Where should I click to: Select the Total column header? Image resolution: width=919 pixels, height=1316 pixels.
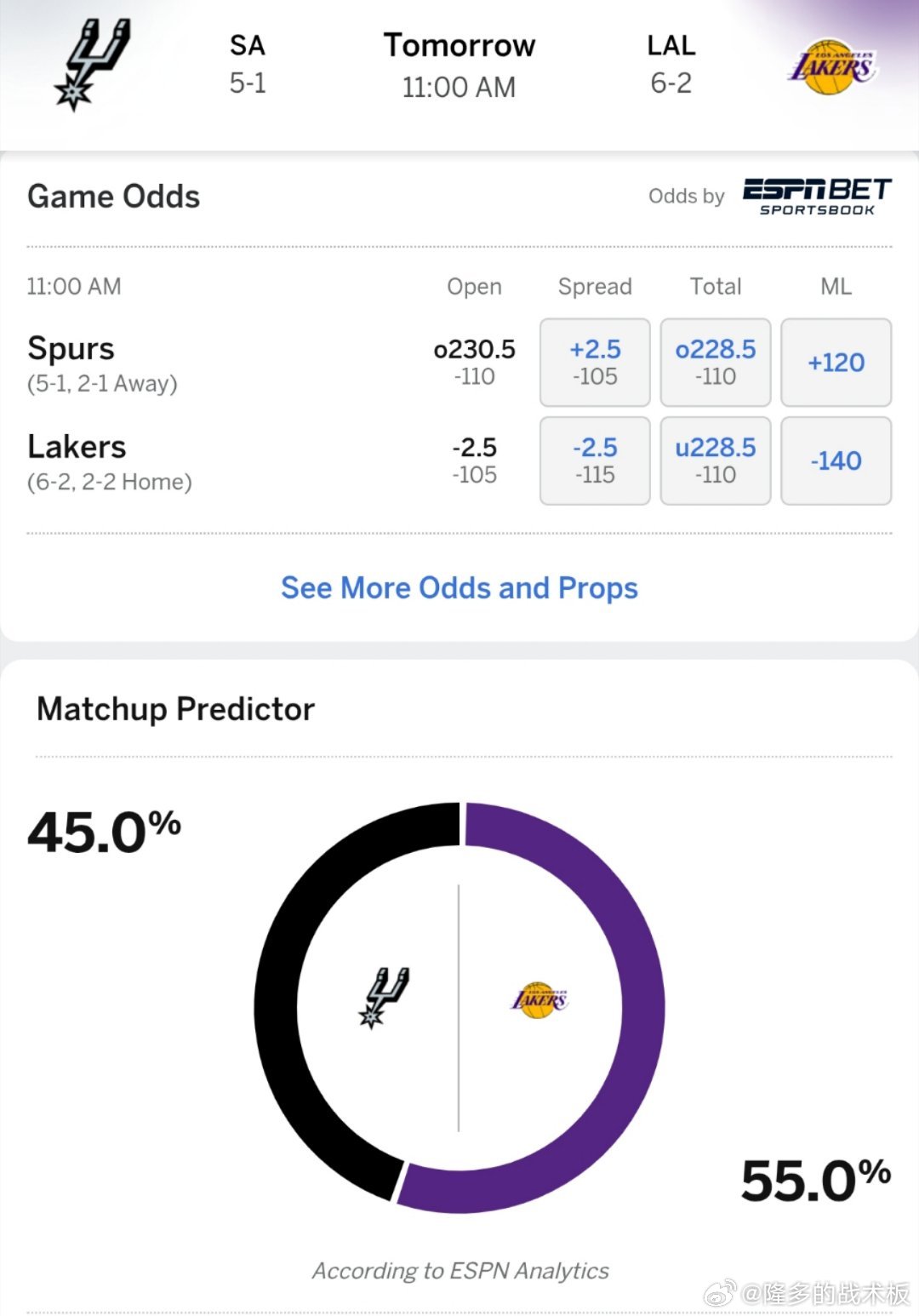click(x=716, y=287)
